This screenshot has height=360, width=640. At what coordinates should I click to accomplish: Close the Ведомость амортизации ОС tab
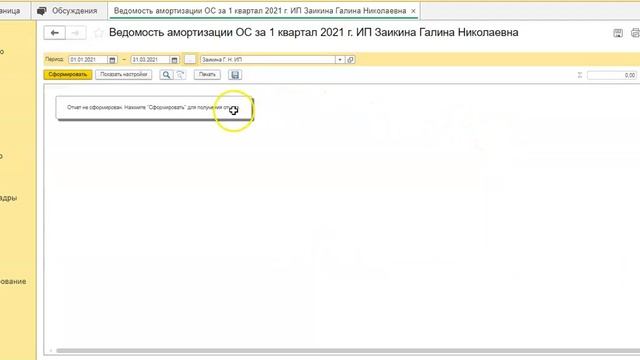click(x=413, y=11)
